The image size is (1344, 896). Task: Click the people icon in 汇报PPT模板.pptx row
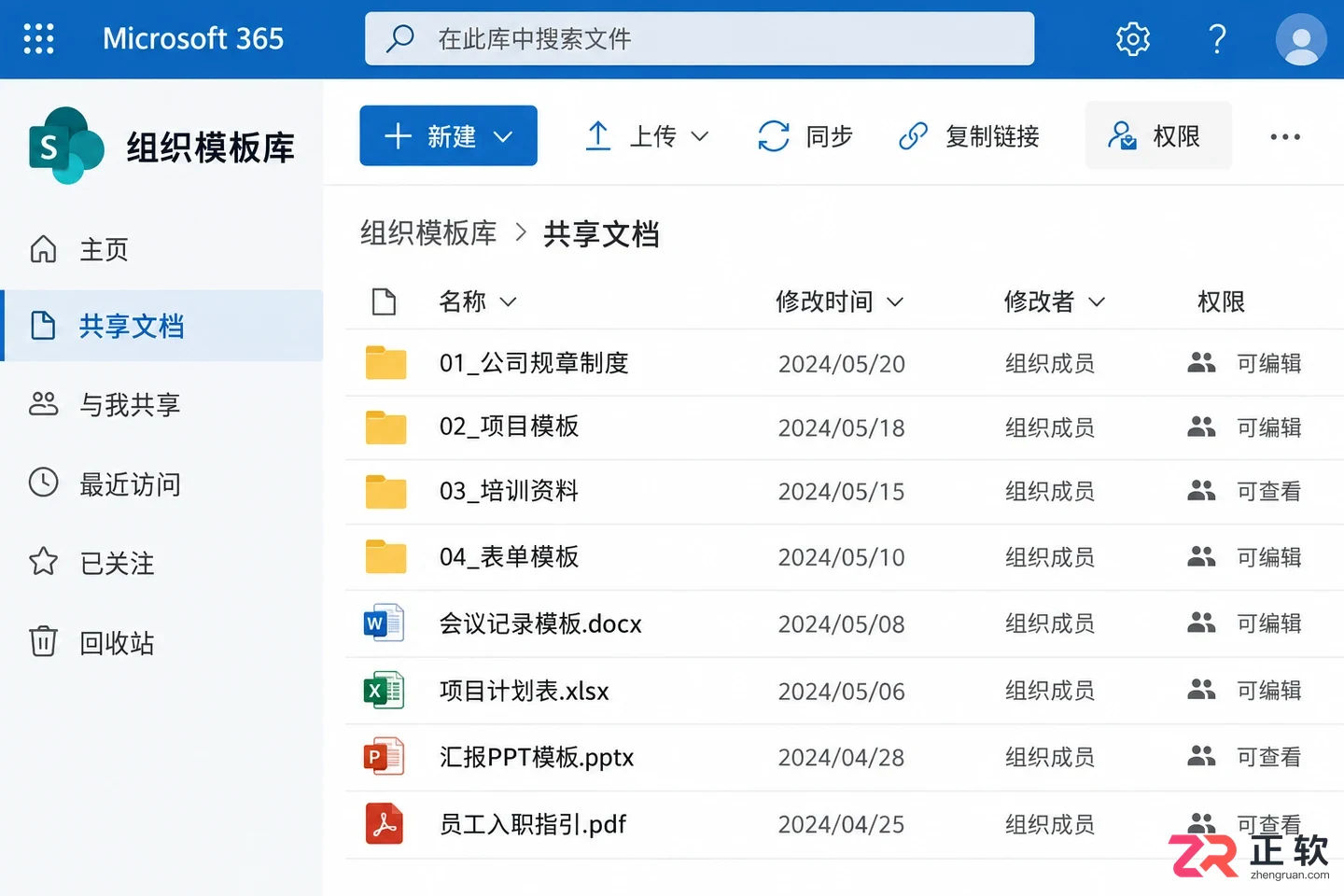(1201, 756)
